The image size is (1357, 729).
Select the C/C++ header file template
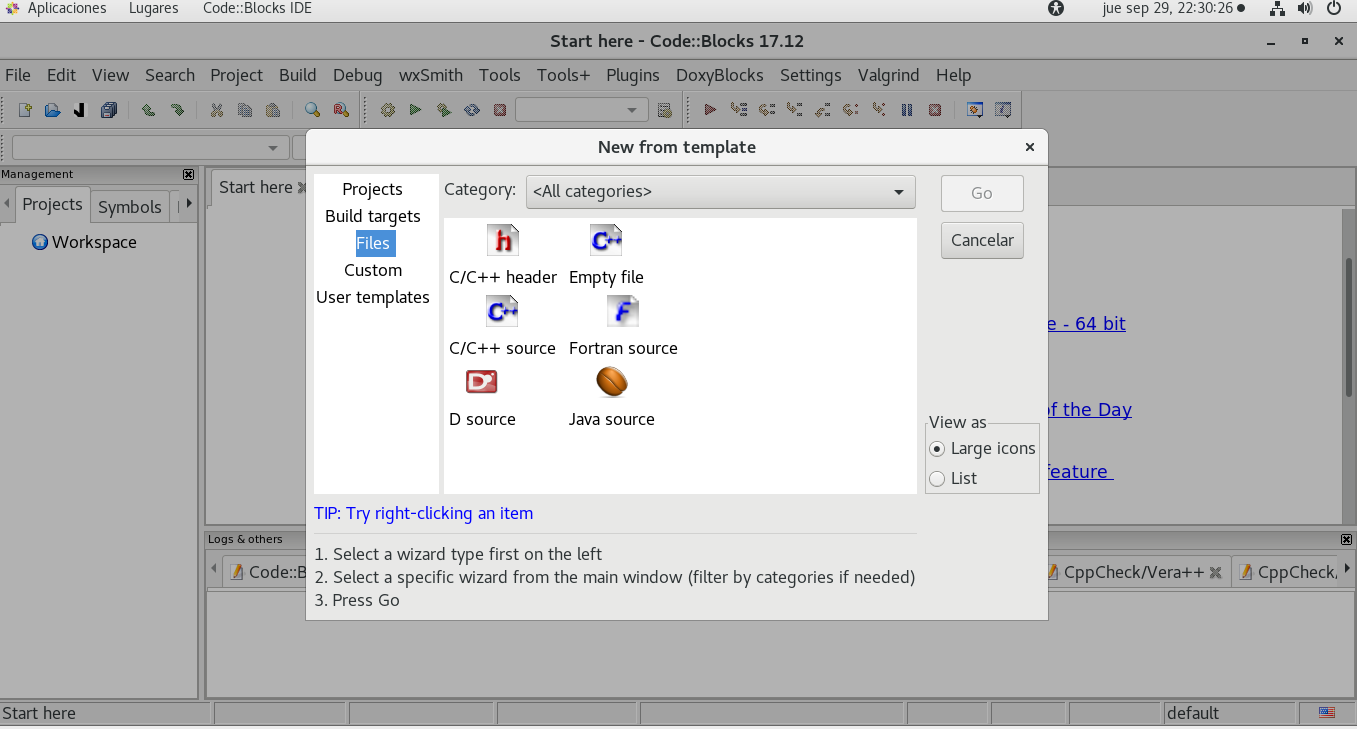click(x=503, y=241)
